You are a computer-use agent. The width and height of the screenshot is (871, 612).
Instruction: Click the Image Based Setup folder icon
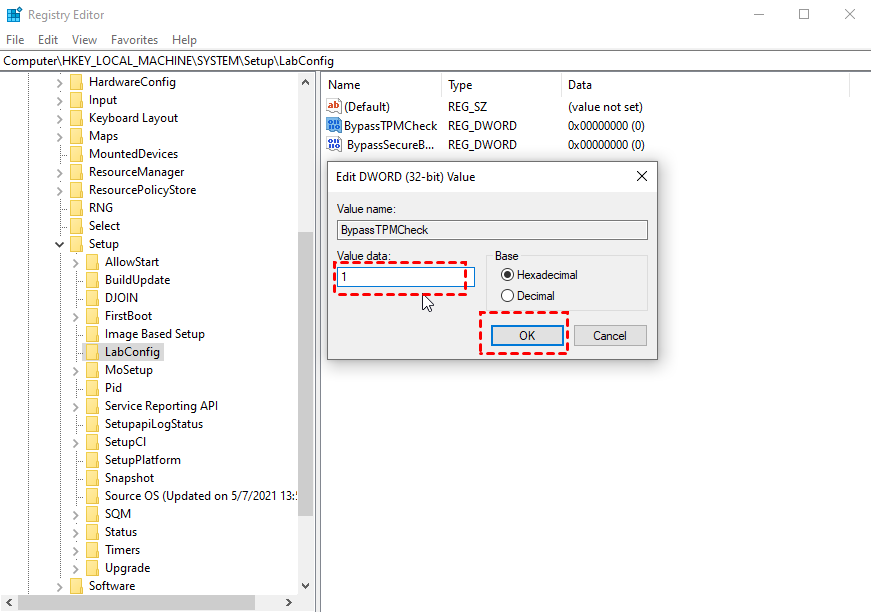(93, 334)
